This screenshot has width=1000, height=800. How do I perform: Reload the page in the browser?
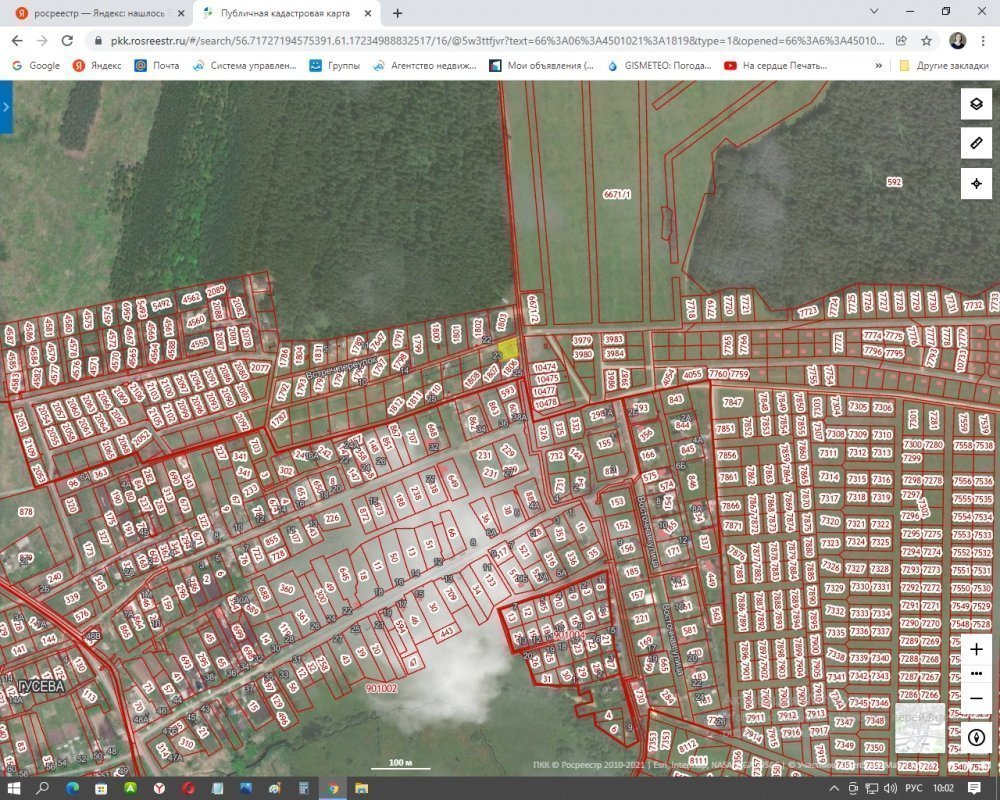pos(67,41)
